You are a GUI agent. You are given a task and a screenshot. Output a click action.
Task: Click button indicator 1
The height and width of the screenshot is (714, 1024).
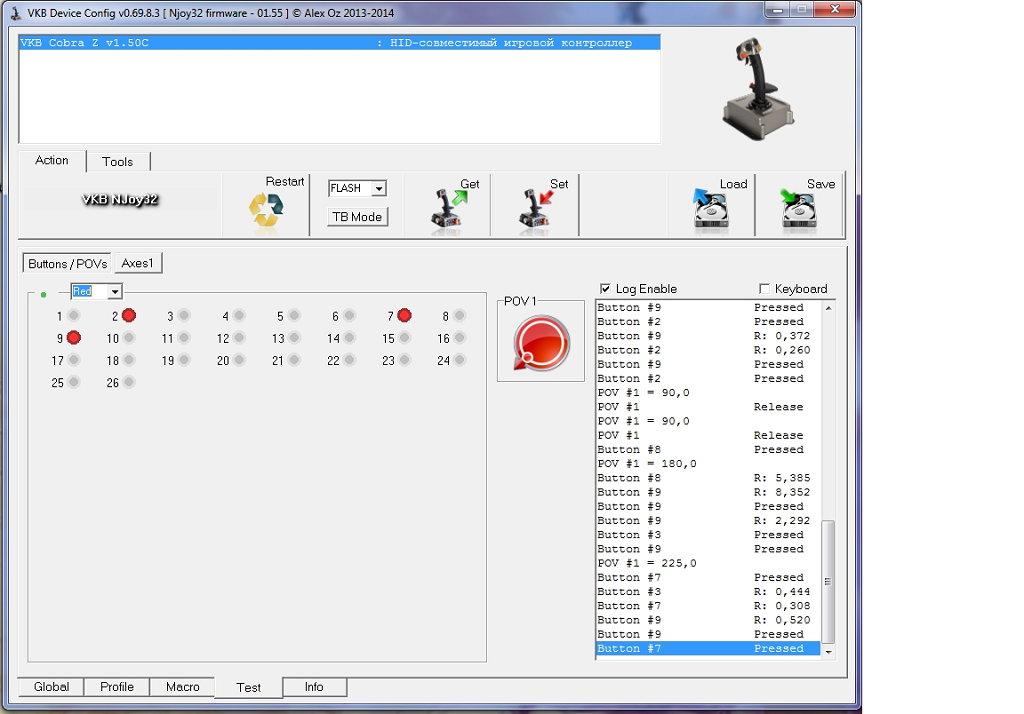click(x=74, y=316)
